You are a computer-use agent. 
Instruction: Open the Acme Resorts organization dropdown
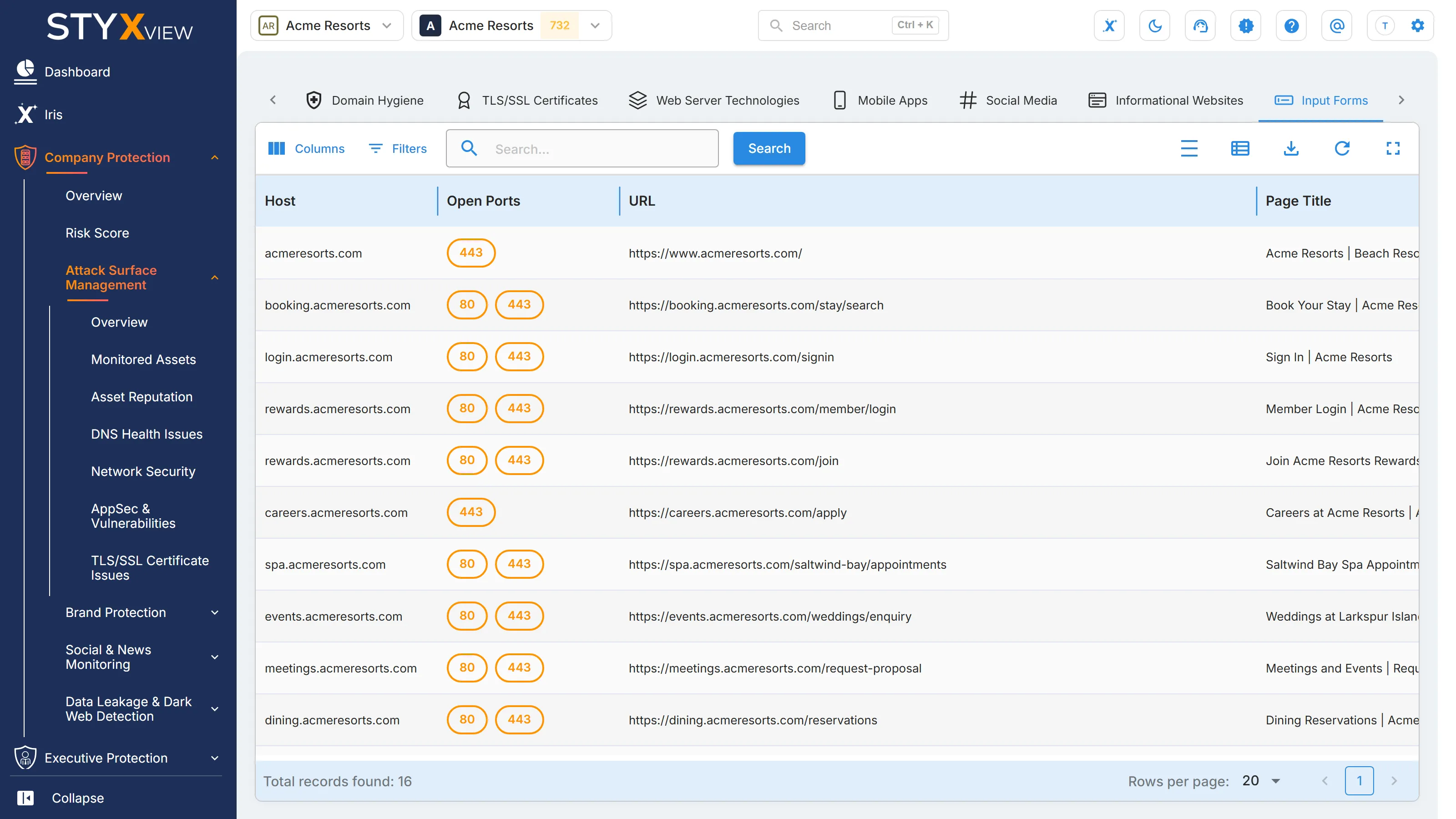pyautogui.click(x=327, y=25)
